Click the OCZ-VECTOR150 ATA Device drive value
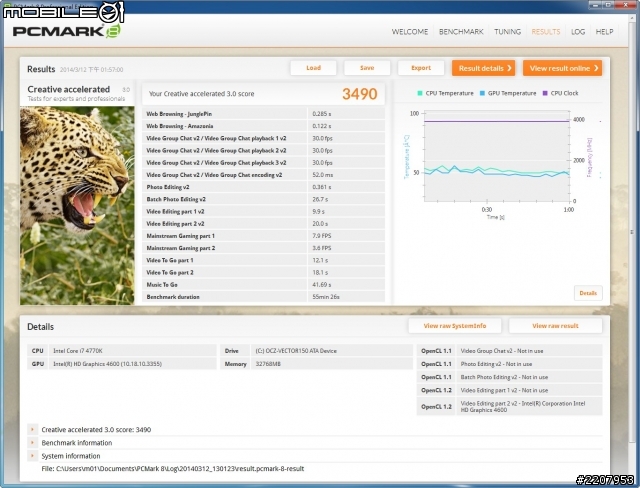Viewport: 640px width, 488px height. point(296,350)
